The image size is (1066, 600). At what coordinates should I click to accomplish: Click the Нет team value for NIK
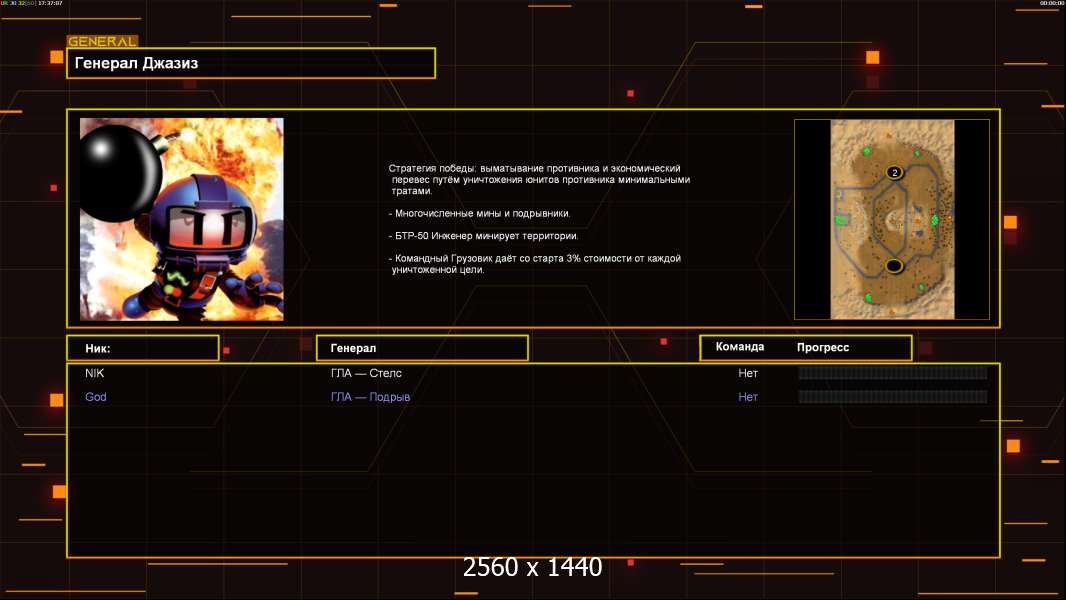tap(748, 373)
